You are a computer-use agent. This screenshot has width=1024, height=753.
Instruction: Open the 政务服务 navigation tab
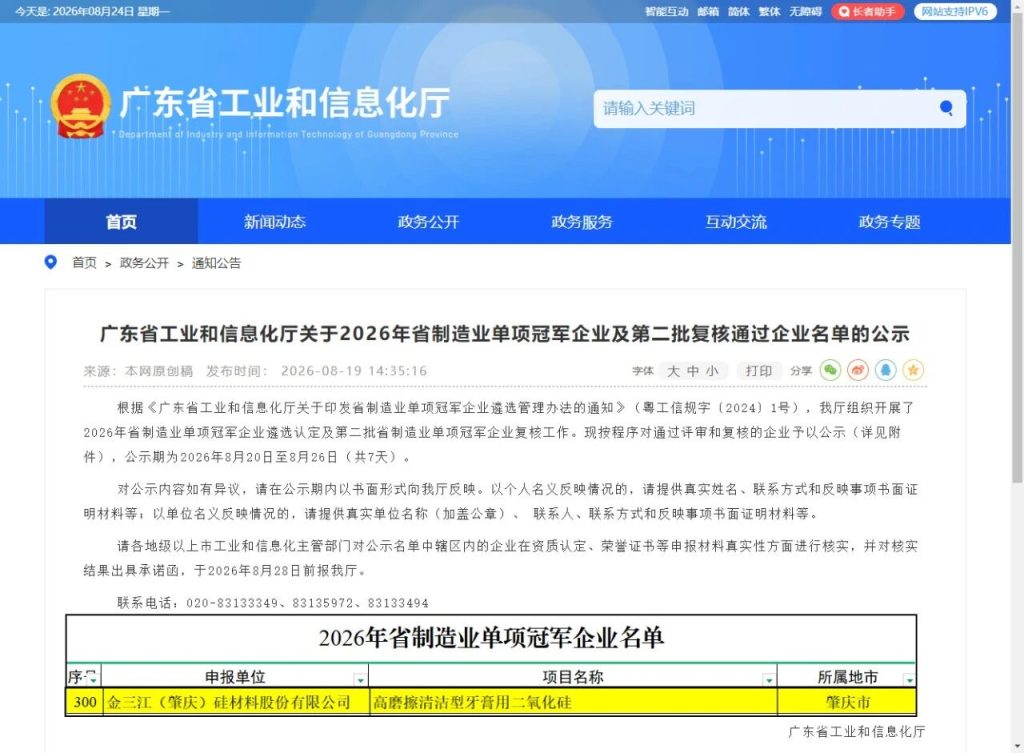click(x=582, y=221)
